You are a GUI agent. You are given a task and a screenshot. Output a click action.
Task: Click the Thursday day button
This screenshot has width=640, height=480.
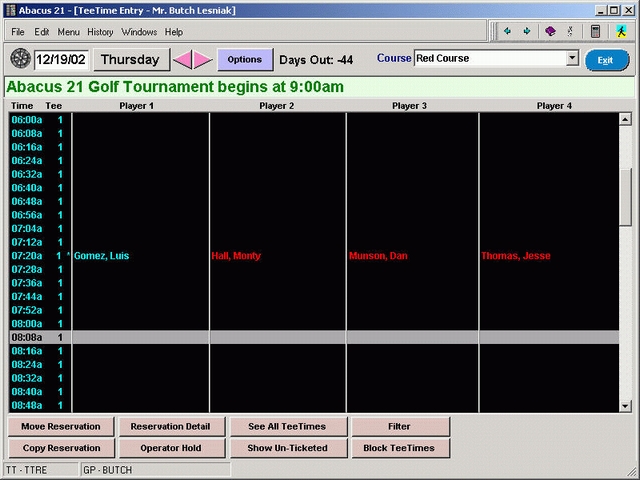pos(131,60)
